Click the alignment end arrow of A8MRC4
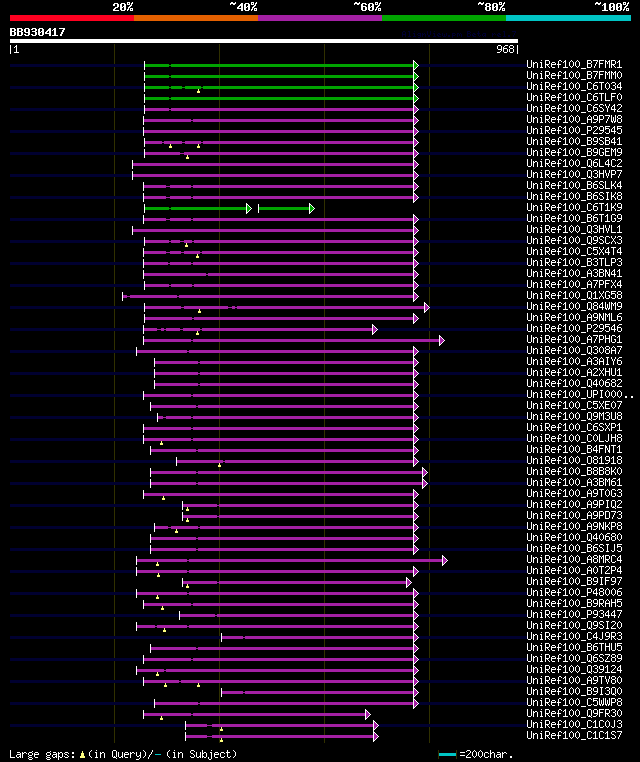Viewport: 640px width, 762px height. click(445, 560)
